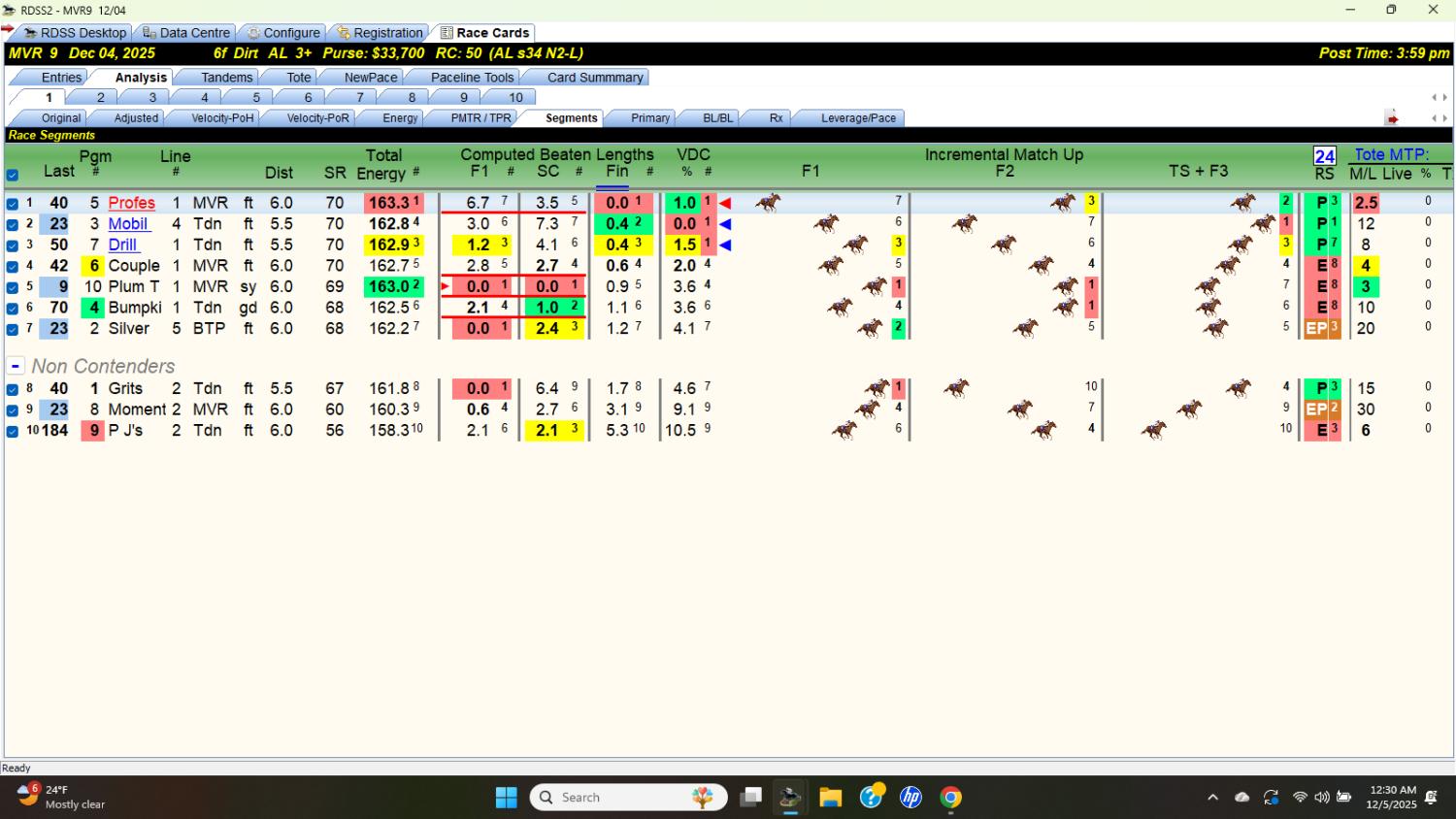The image size is (1456, 819).
Task: Open the Drill horse link
Action: pyautogui.click(x=122, y=246)
